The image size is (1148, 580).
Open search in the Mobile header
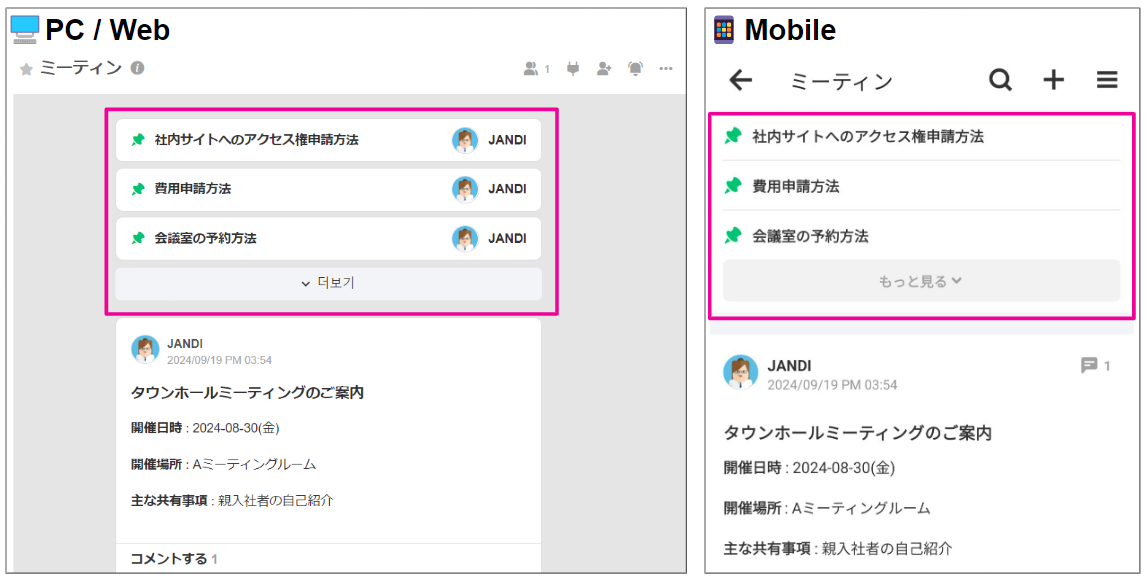[x=1000, y=80]
